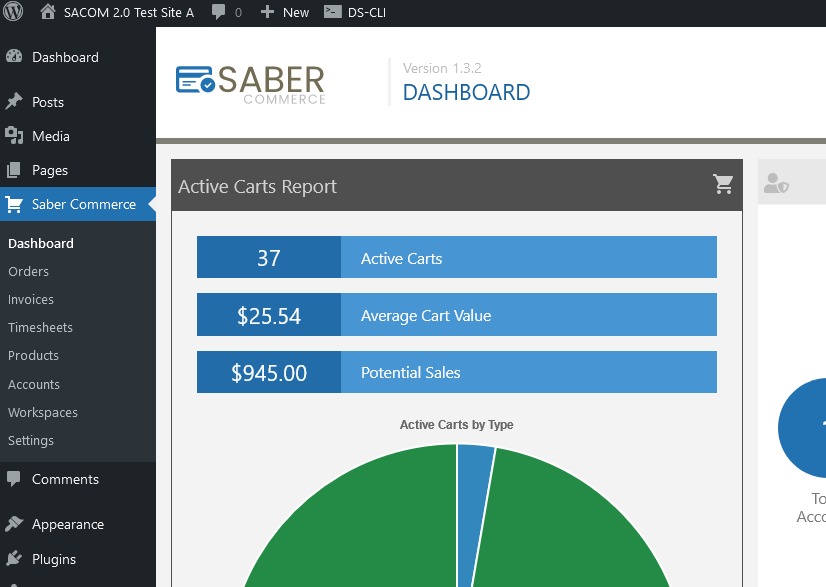
Task: Open the Products submenu
Action: point(33,355)
